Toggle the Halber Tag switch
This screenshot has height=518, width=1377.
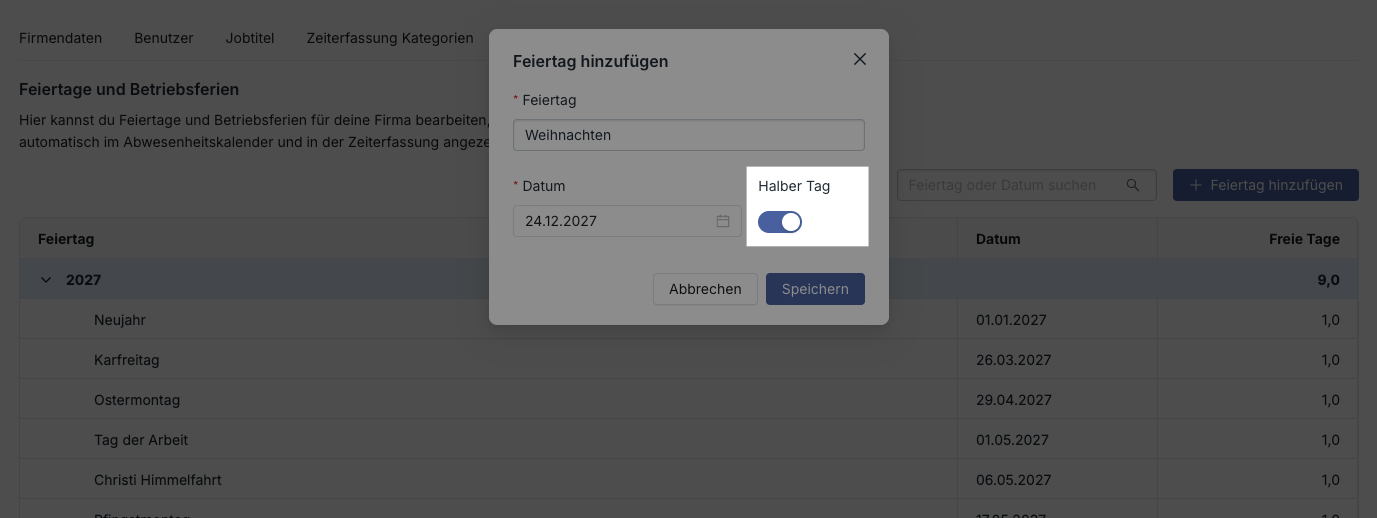pyautogui.click(x=780, y=222)
